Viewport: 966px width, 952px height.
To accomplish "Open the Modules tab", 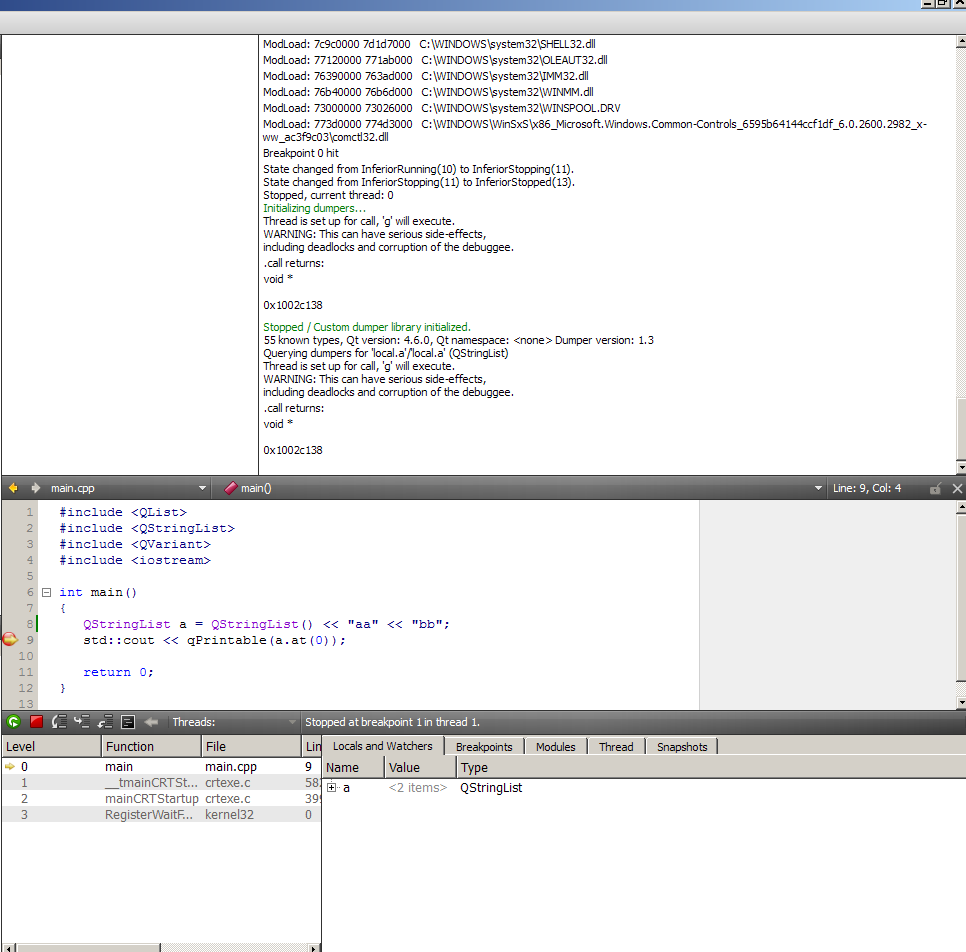I will coord(555,747).
